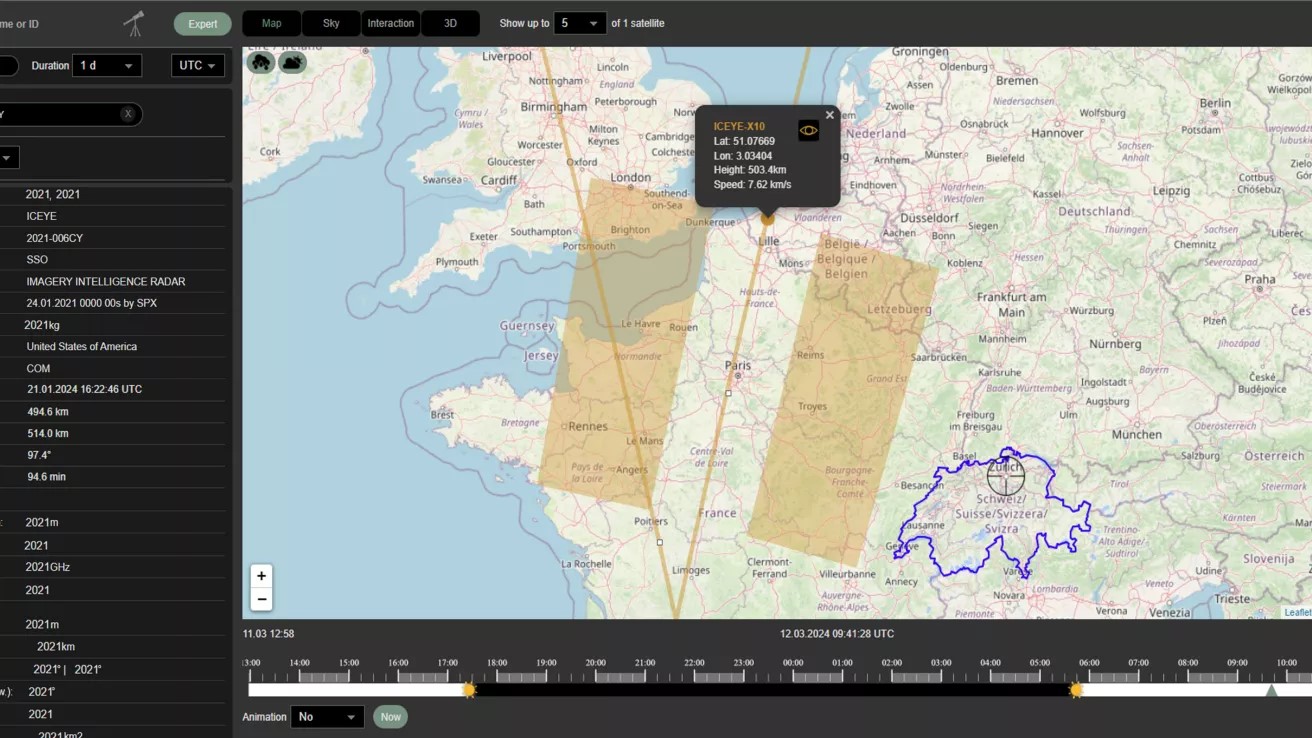
Task: Click the 00:00 position on the timeline bar
Action: click(793, 690)
